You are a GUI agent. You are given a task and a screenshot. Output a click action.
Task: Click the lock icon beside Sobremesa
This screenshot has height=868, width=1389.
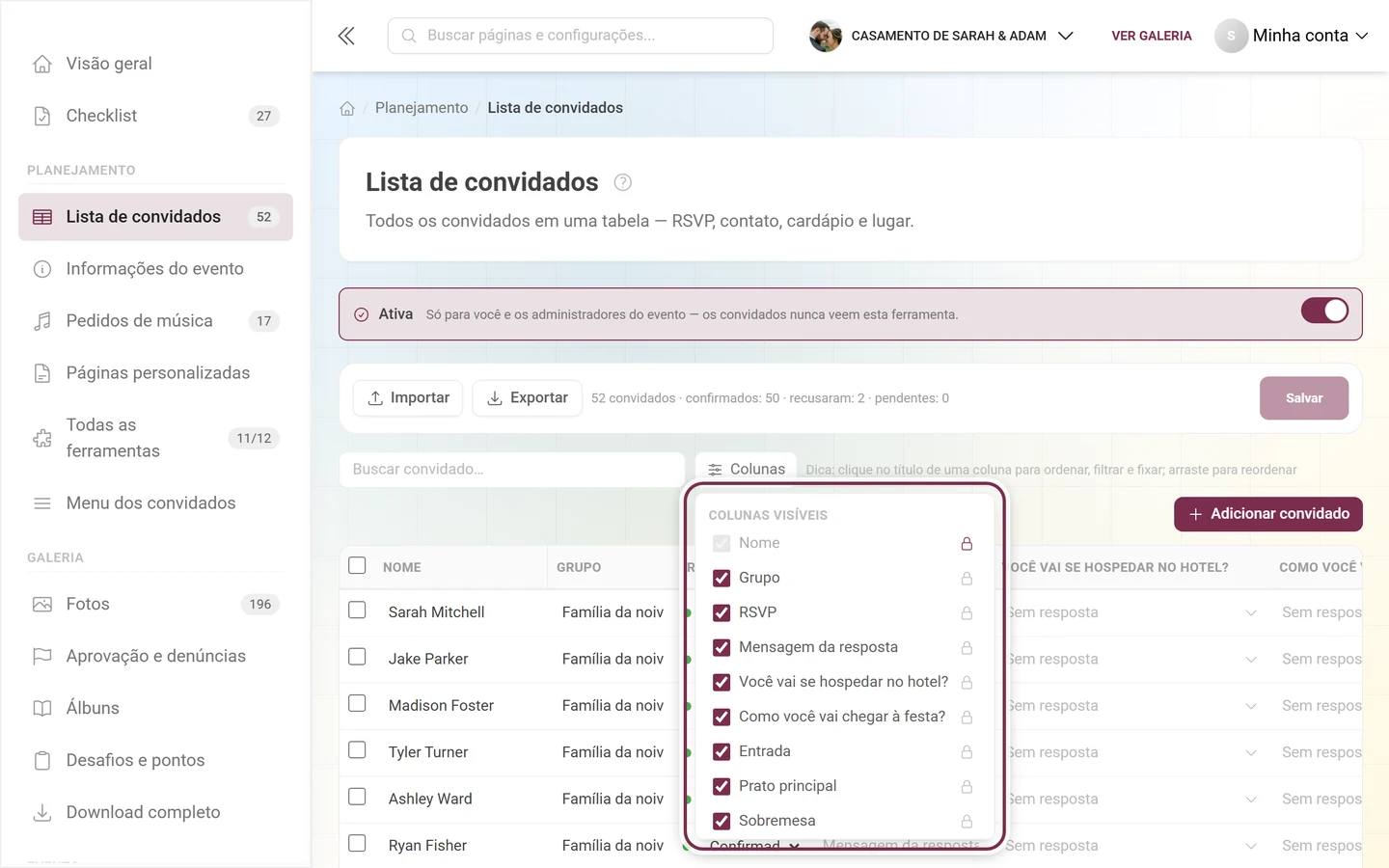coord(967,822)
